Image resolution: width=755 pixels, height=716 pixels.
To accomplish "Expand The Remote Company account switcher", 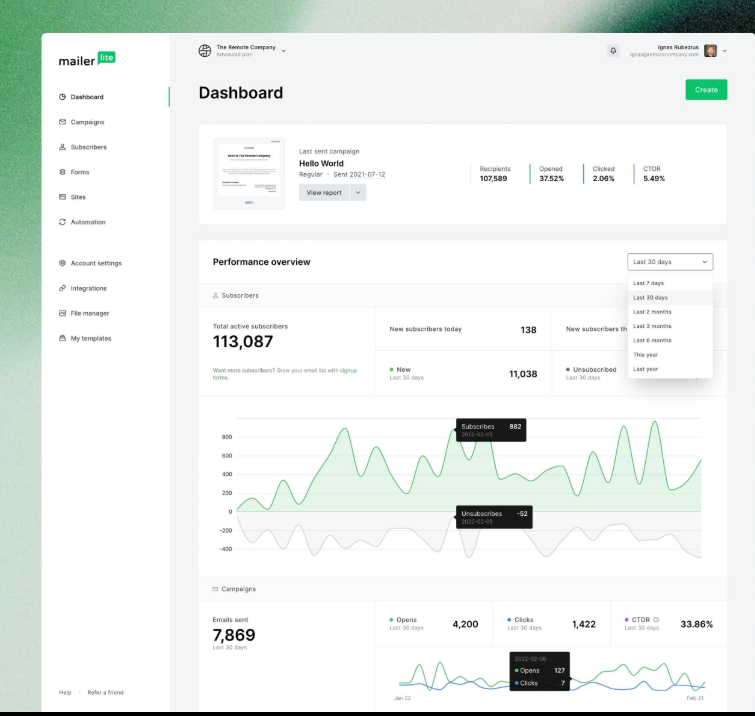I will [284, 50].
